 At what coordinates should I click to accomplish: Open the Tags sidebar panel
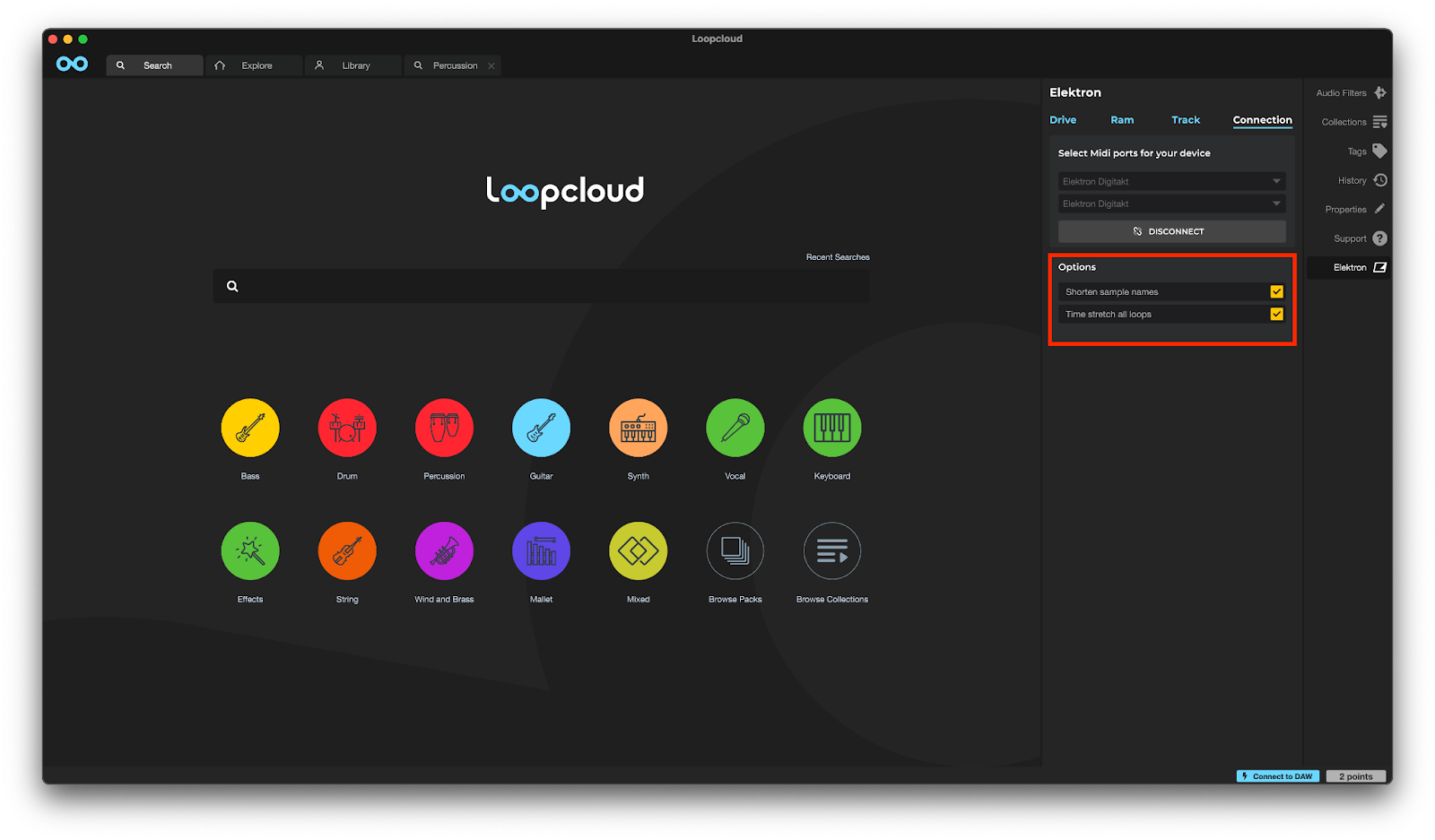point(1368,152)
